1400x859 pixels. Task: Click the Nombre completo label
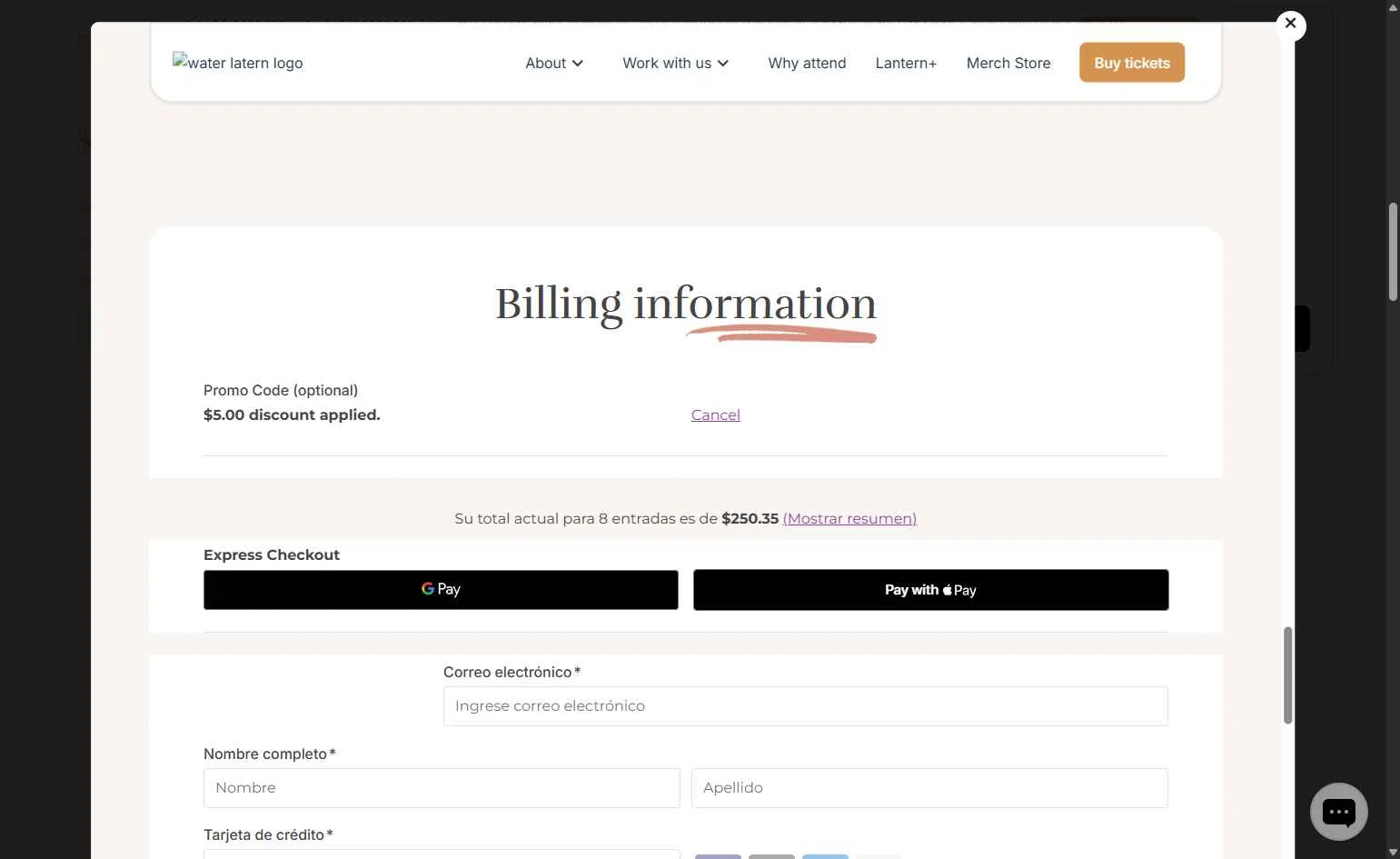(x=270, y=754)
